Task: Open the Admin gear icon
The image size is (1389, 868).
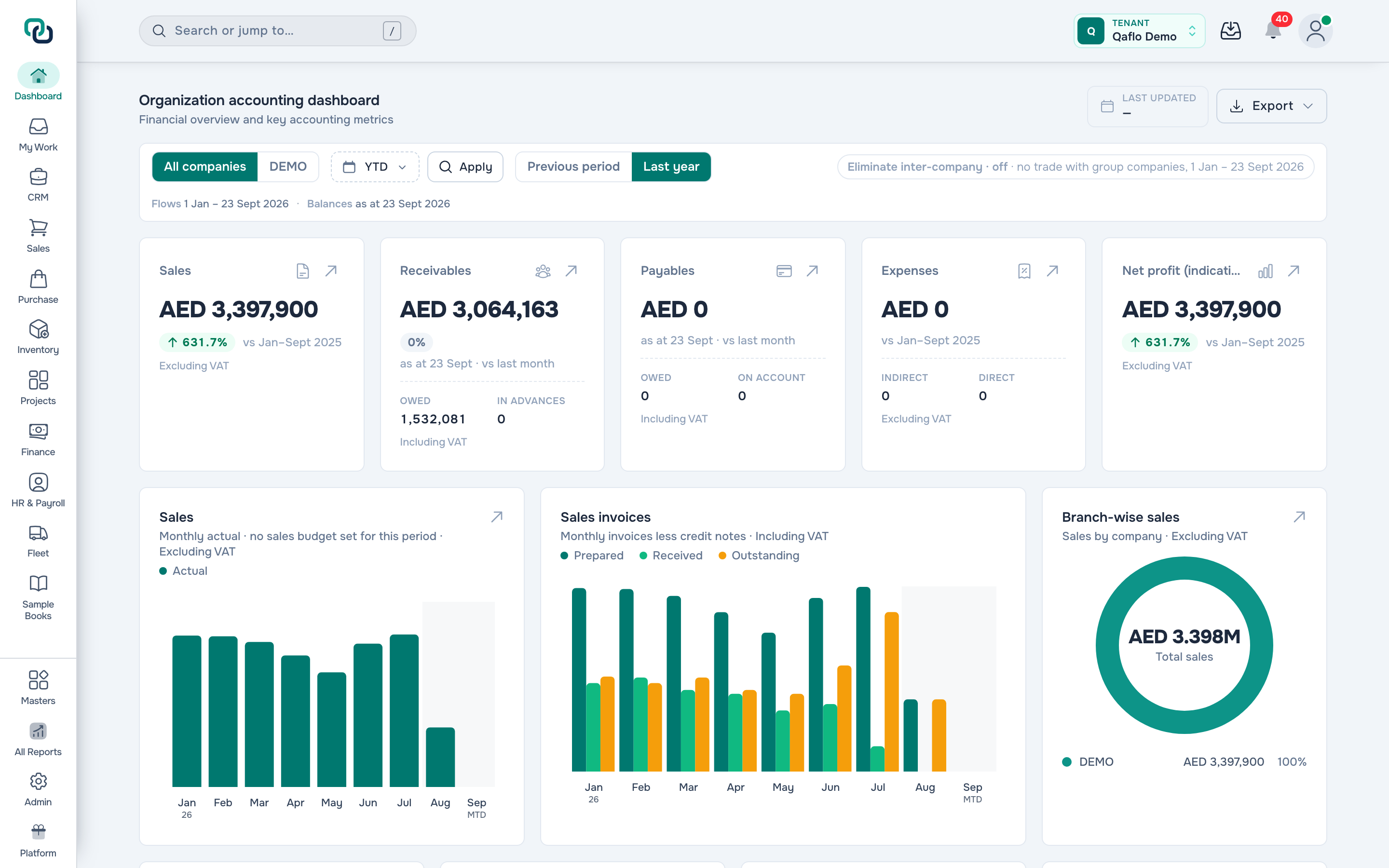Action: 38,781
